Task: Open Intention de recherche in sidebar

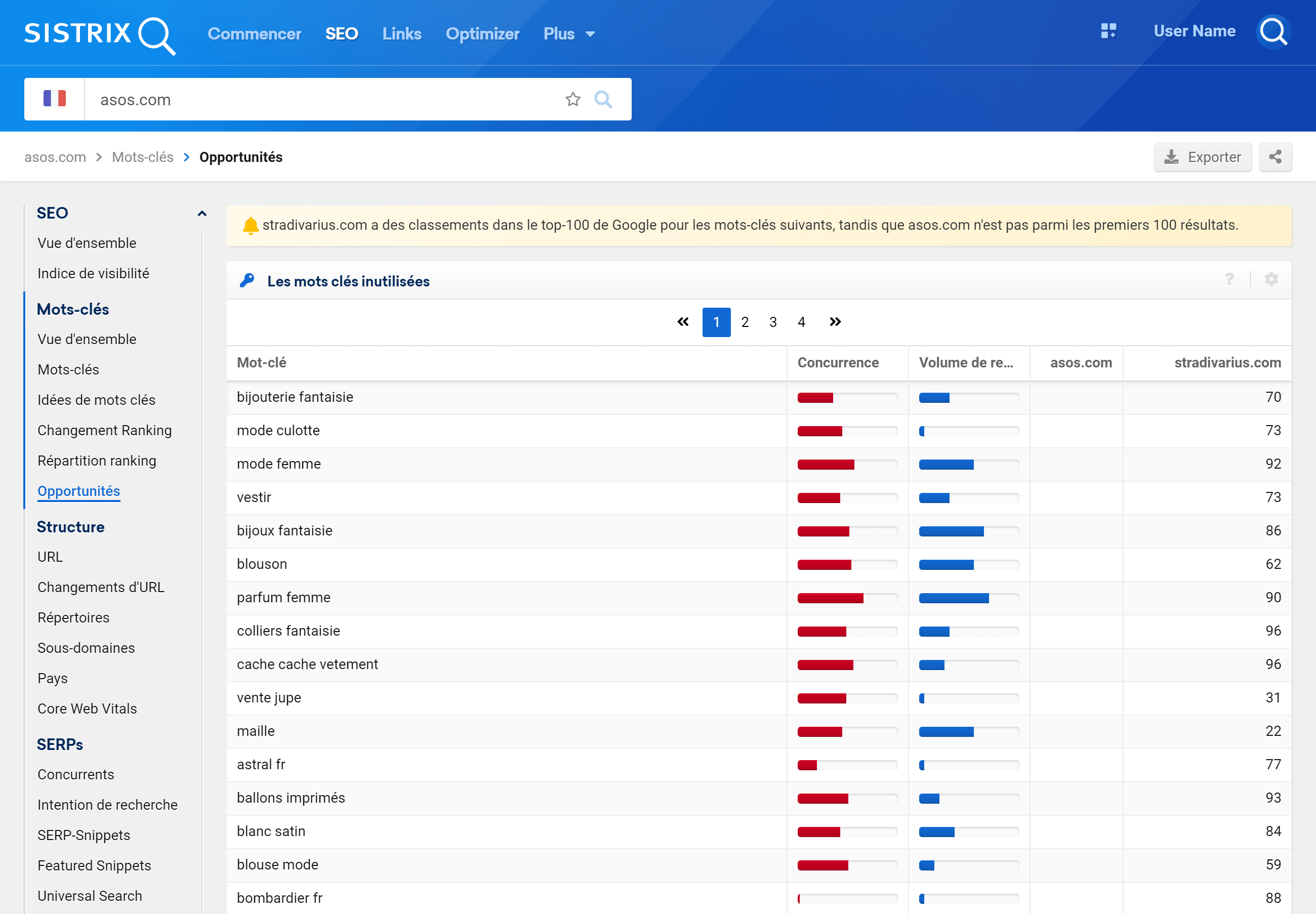Action: [x=108, y=805]
